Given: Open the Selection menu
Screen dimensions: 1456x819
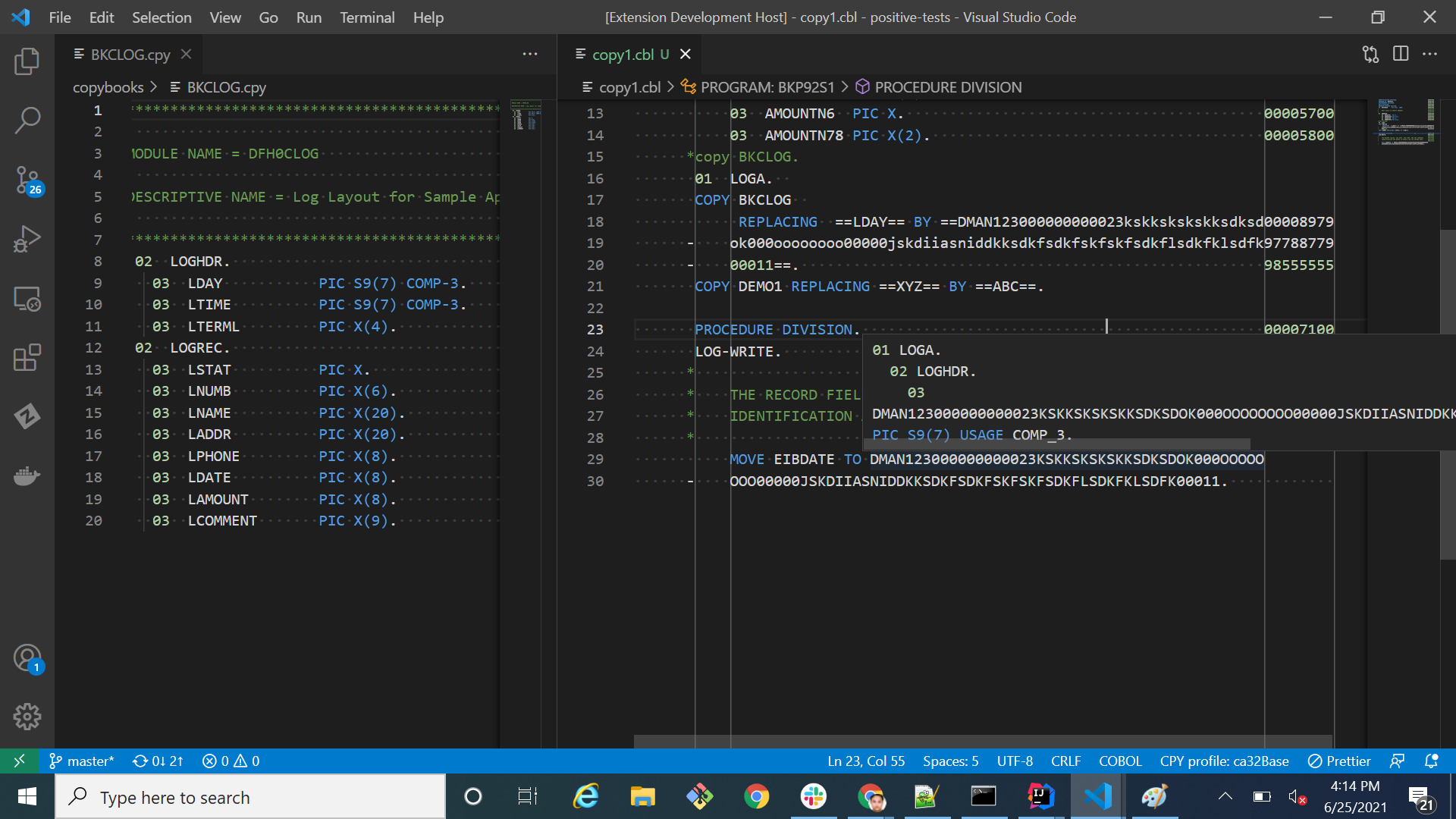Looking at the screenshot, I should coord(162,17).
